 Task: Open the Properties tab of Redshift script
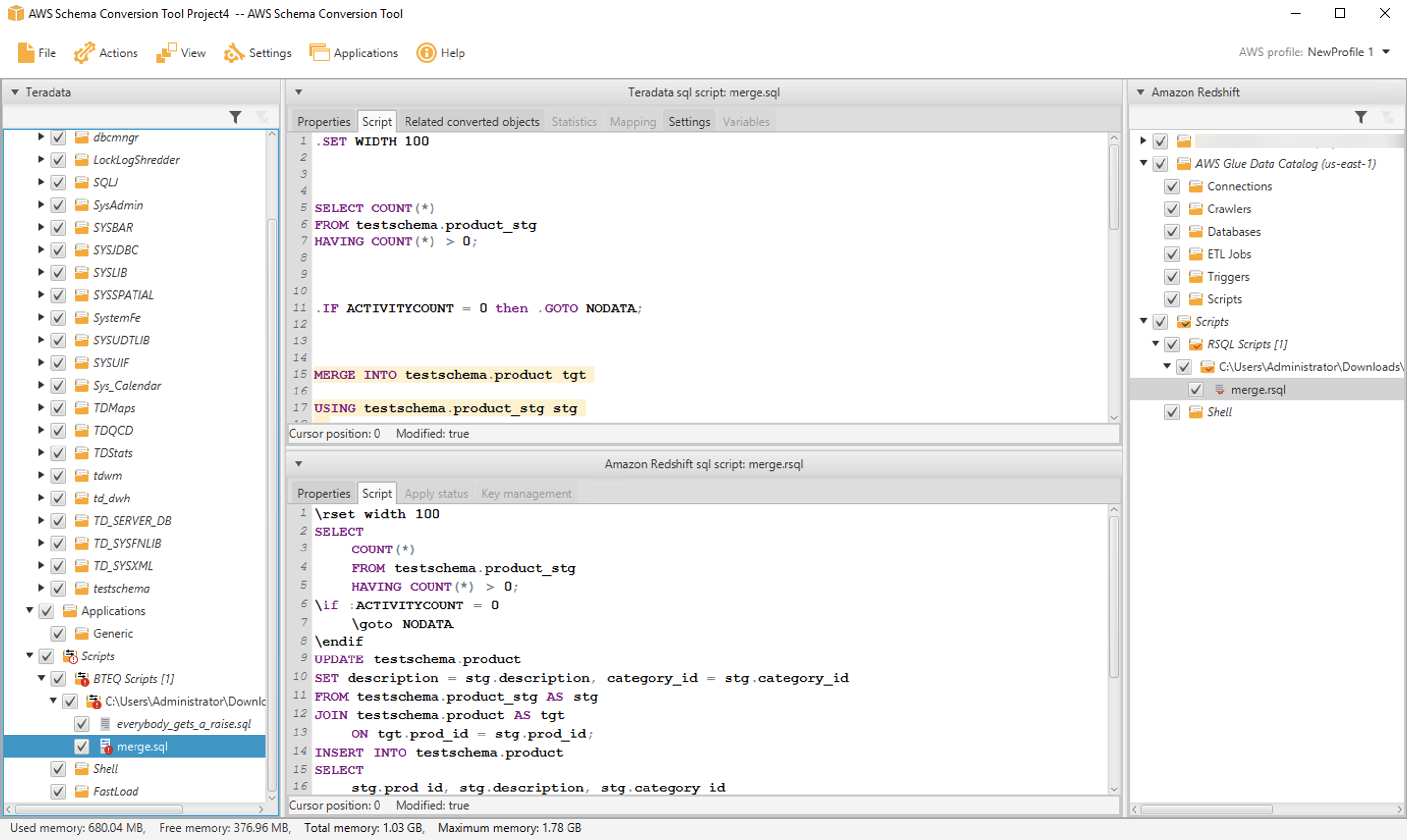point(324,493)
